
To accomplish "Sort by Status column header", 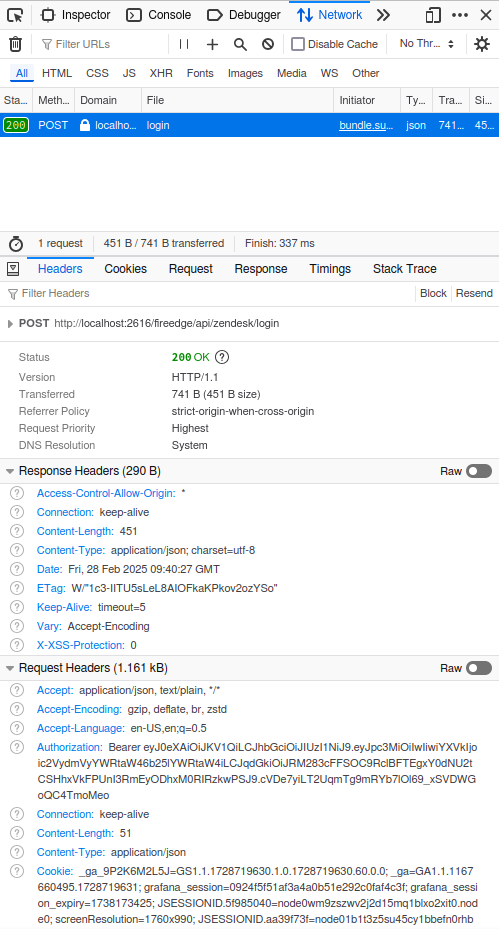I will [16, 100].
